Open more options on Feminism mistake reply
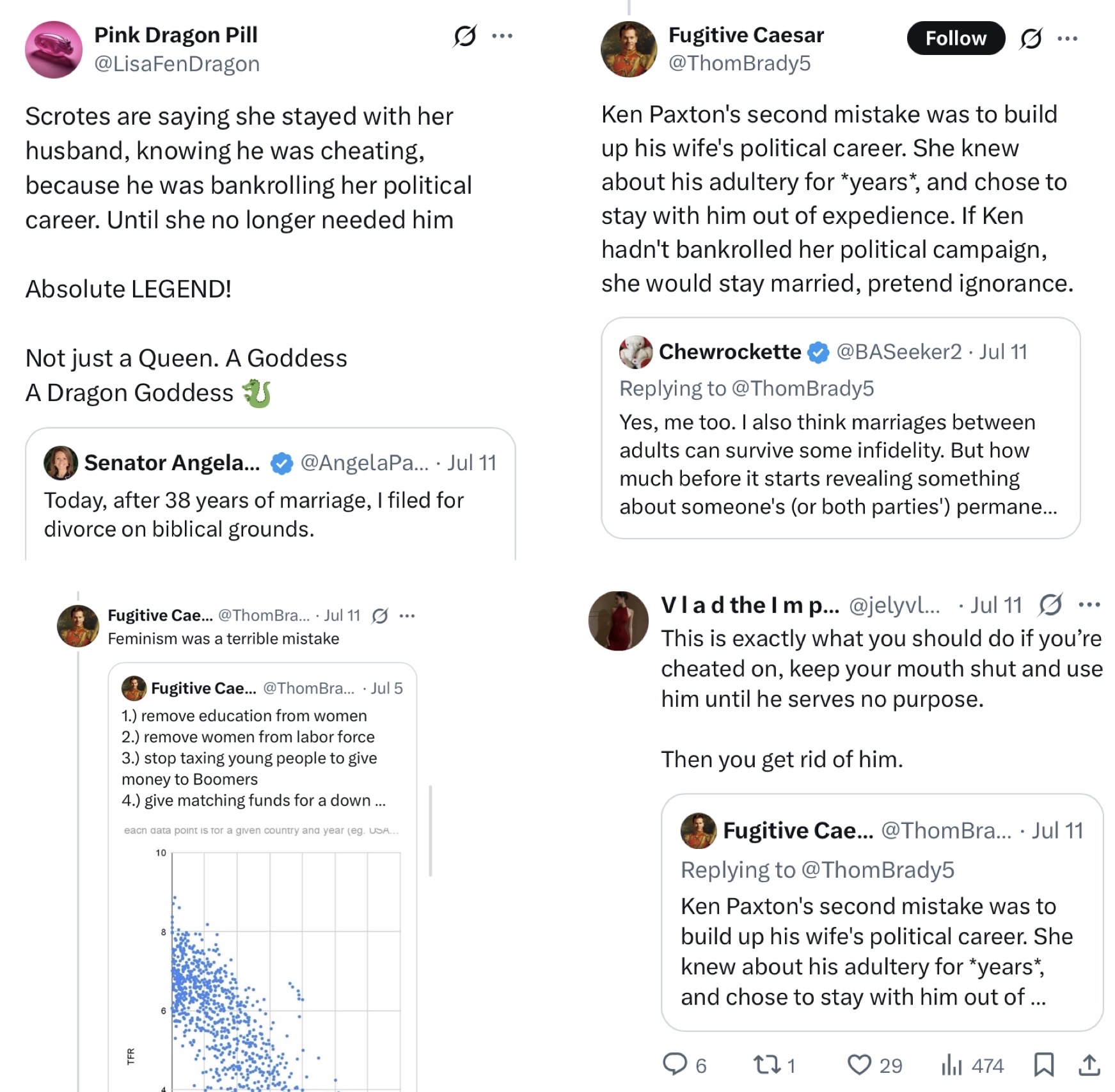Viewport: 1115px width, 1092px height. (x=407, y=615)
